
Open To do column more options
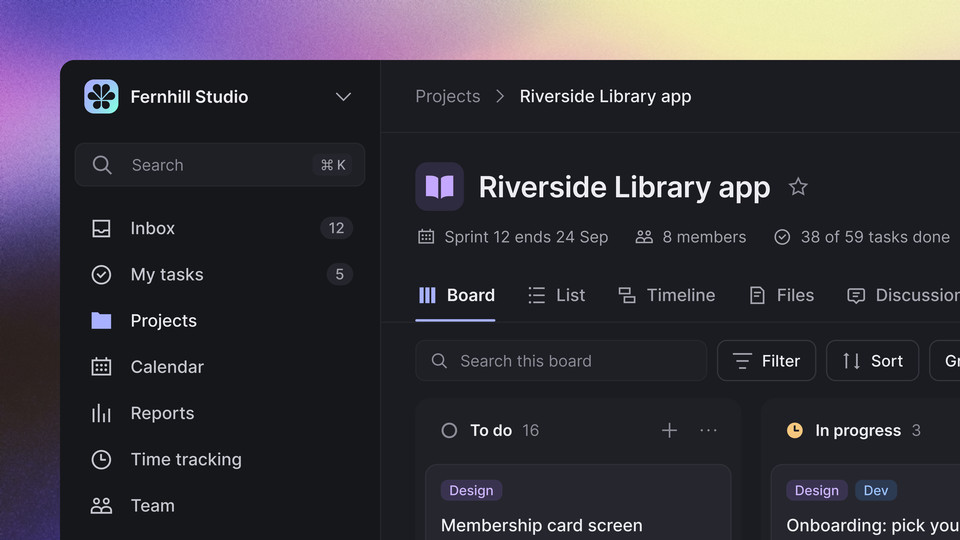coord(708,431)
